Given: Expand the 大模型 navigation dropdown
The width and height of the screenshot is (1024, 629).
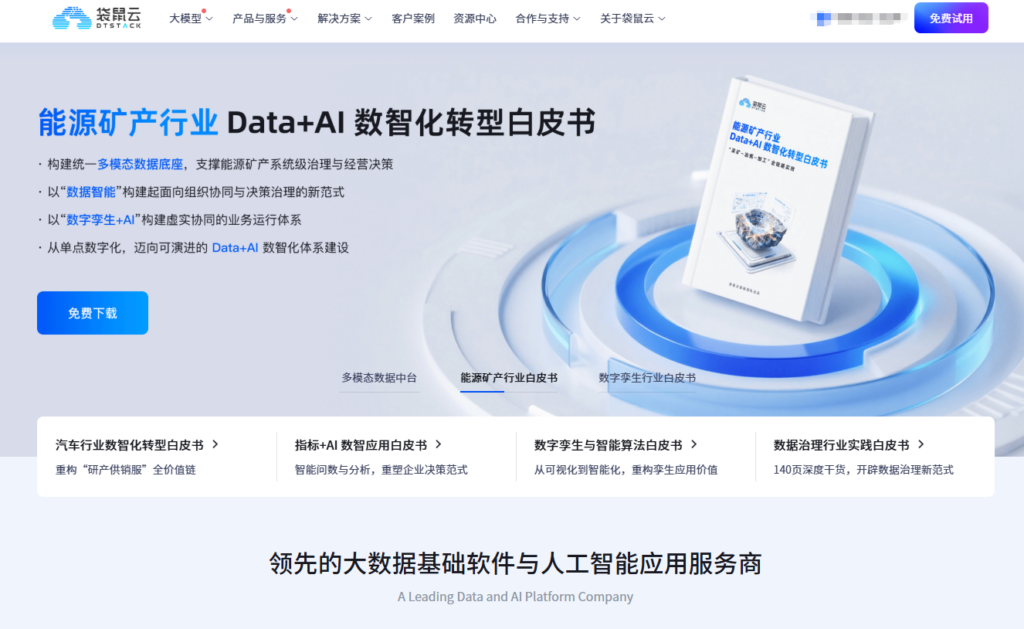Looking at the screenshot, I should (x=189, y=18).
